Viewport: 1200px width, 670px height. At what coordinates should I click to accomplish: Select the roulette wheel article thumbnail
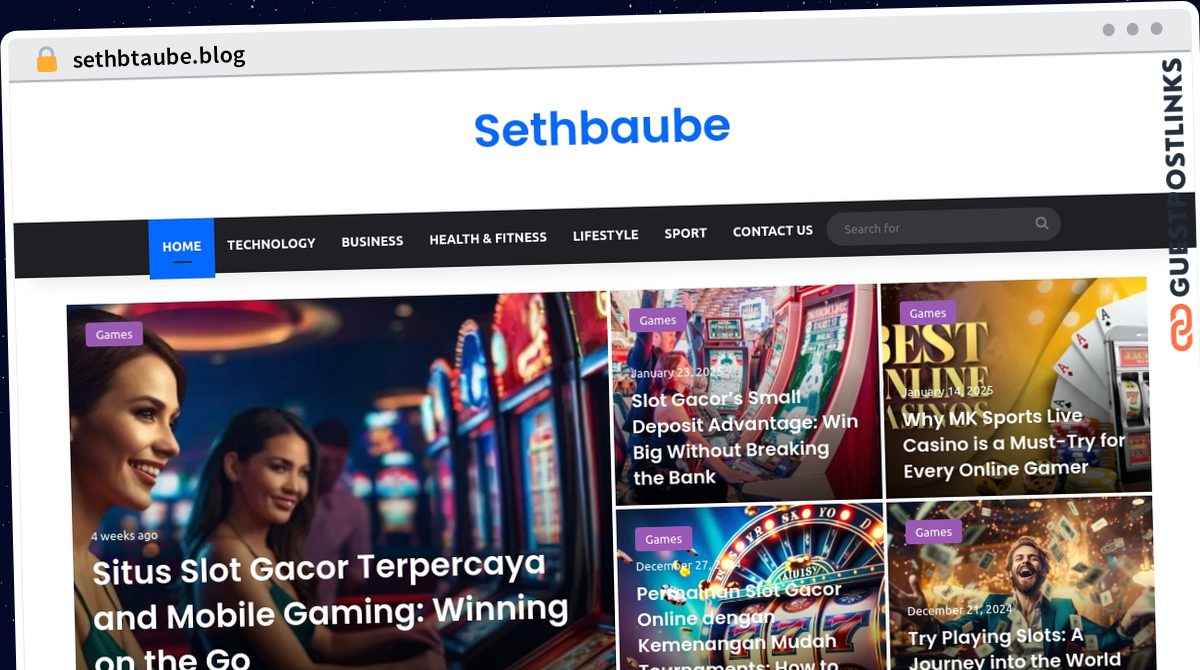(x=750, y=585)
